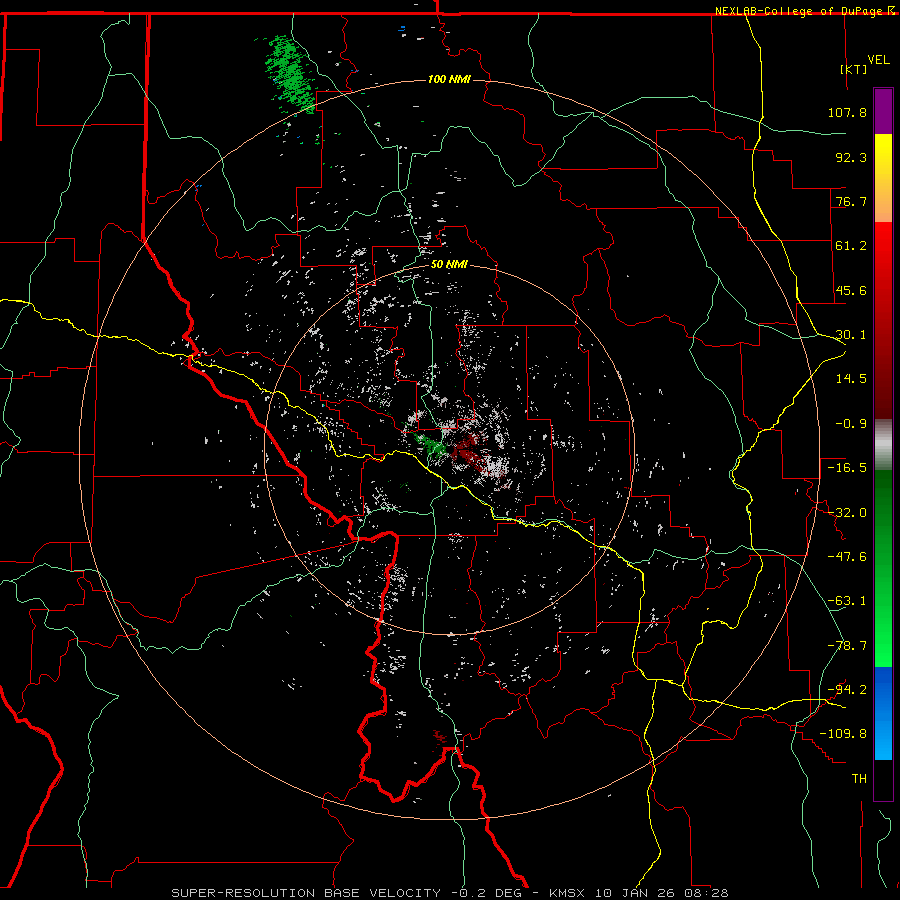900x900 pixels.
Task: Select the 30.1 velocity scale value
Action: click(x=851, y=335)
